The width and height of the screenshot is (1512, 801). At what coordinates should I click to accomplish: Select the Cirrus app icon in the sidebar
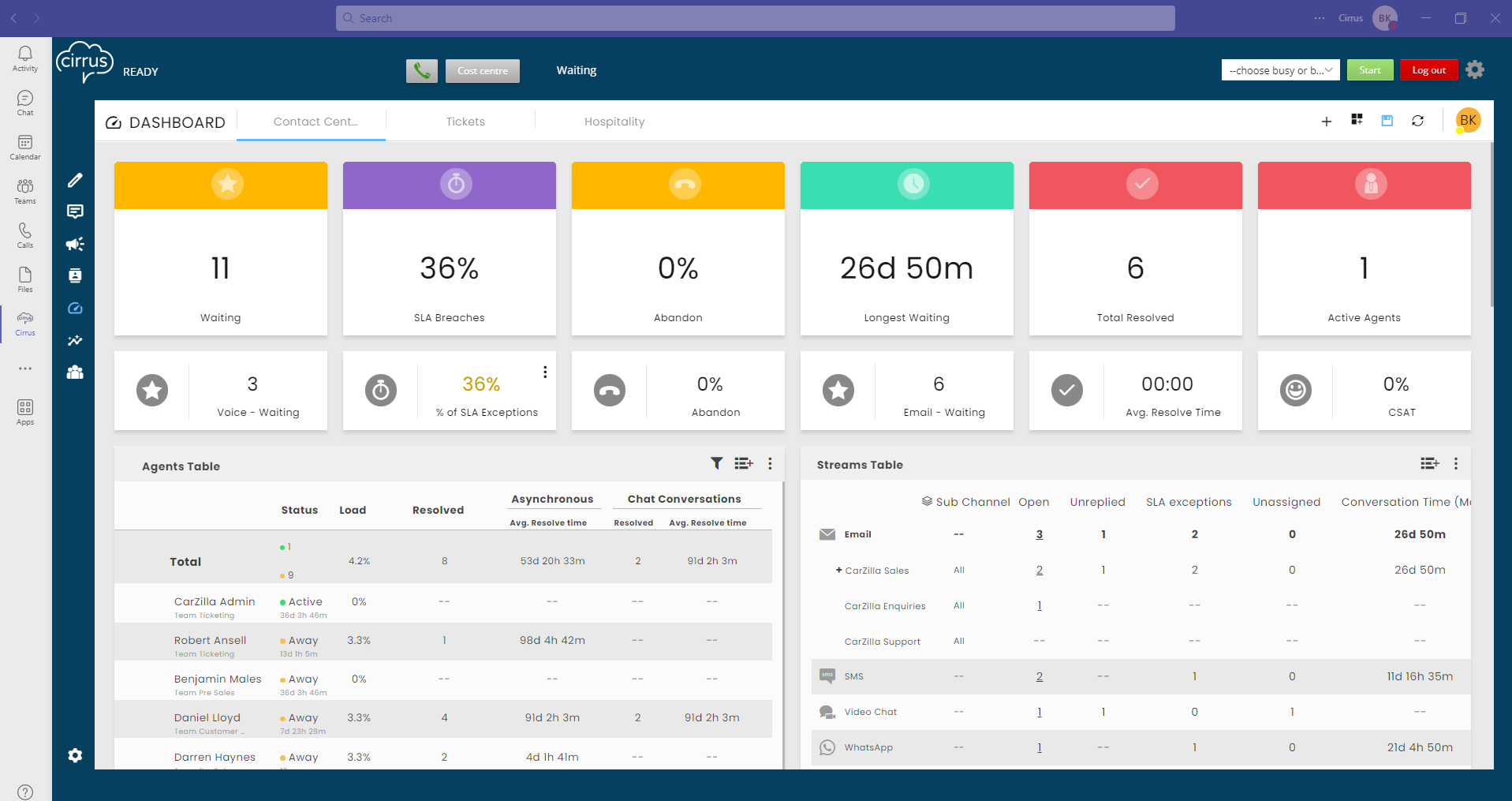coord(24,320)
